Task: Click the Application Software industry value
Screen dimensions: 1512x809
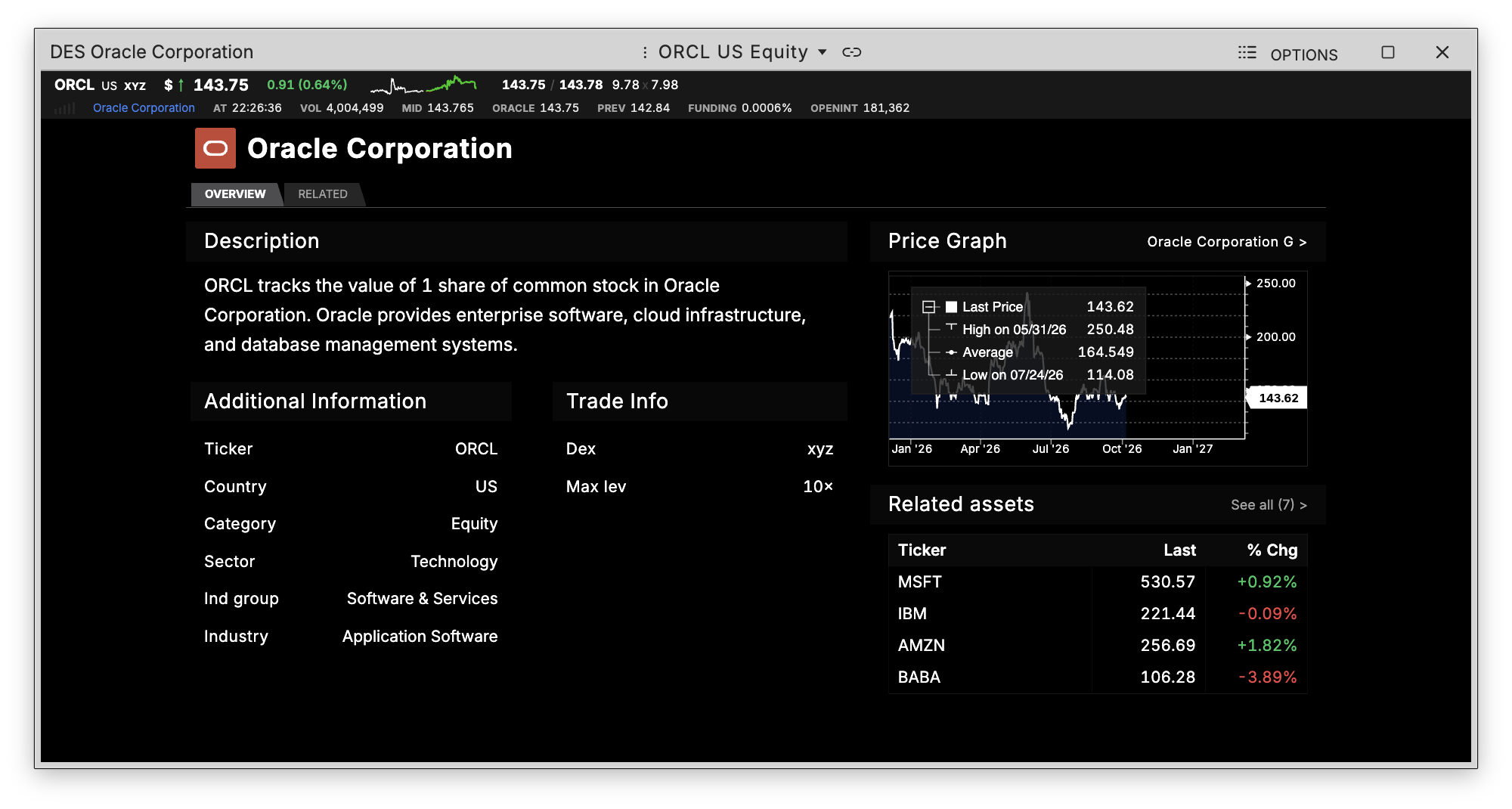Action: tap(420, 637)
